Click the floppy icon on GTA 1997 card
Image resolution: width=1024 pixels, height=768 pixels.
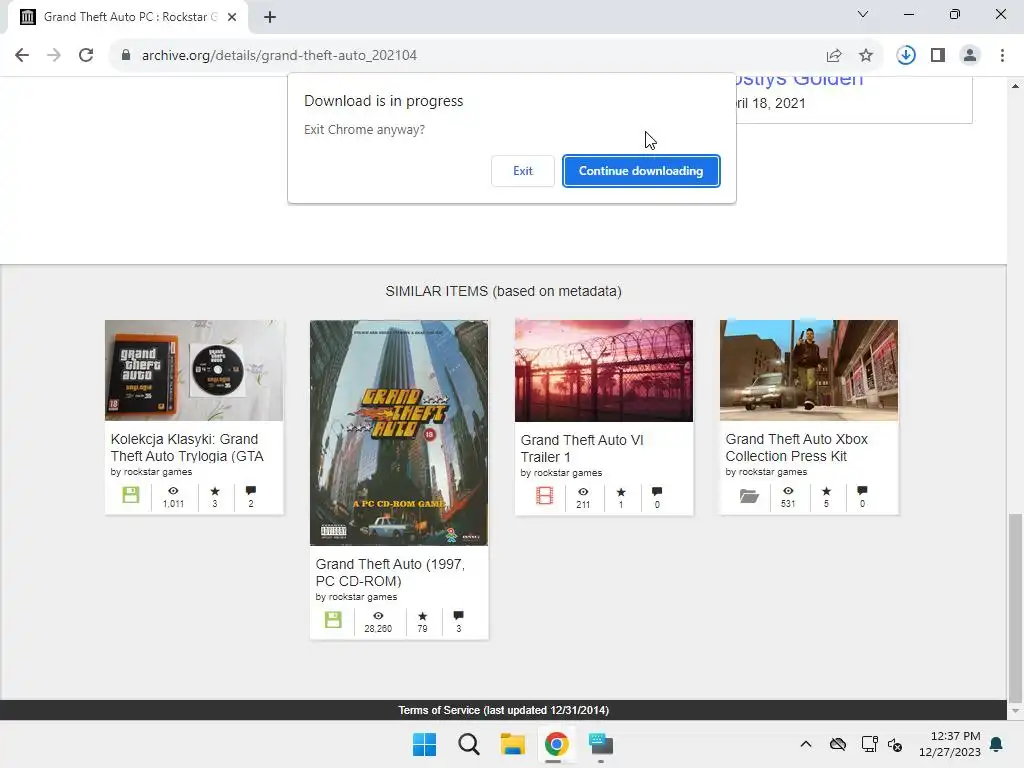[333, 620]
